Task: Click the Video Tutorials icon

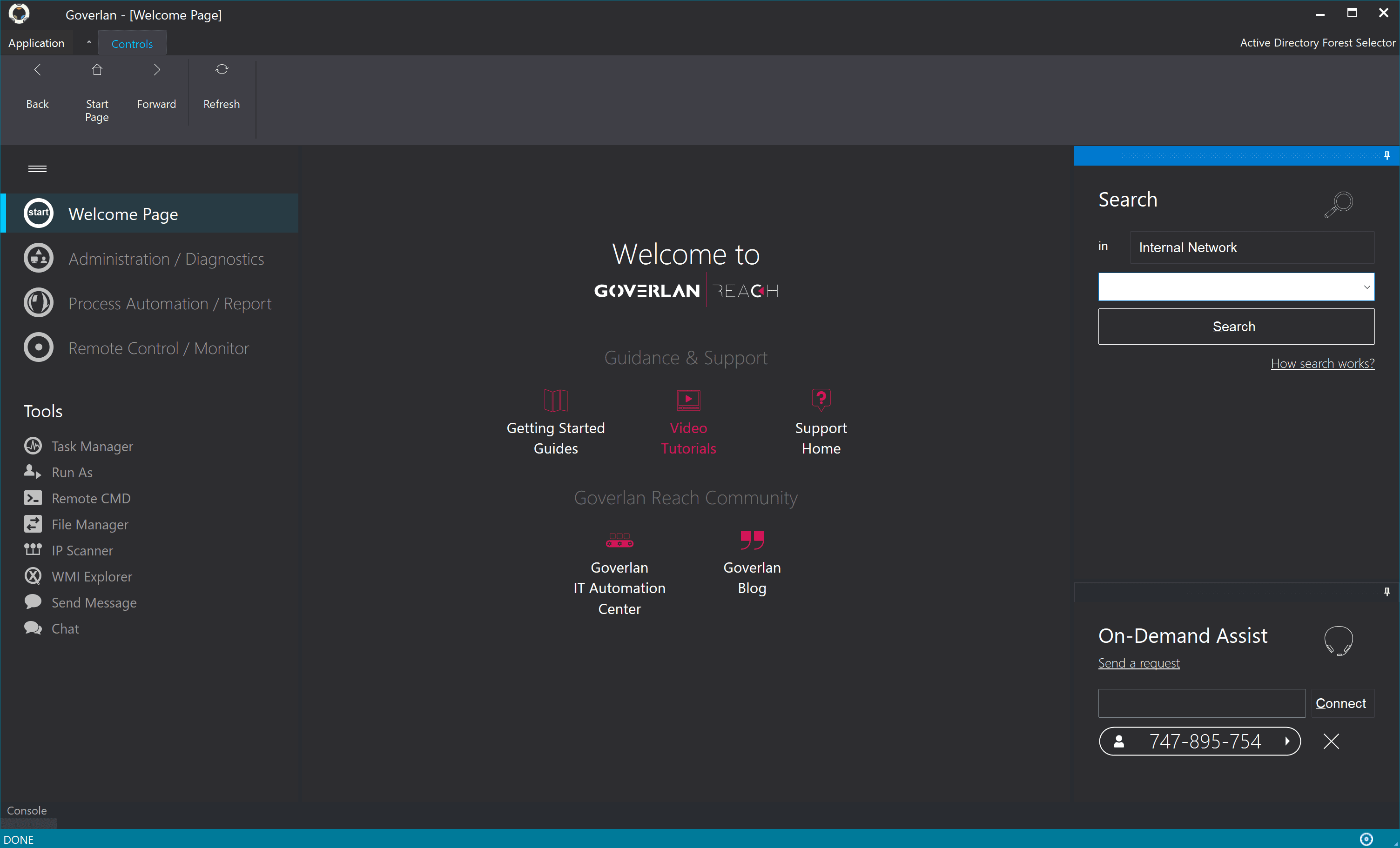Action: [688, 400]
